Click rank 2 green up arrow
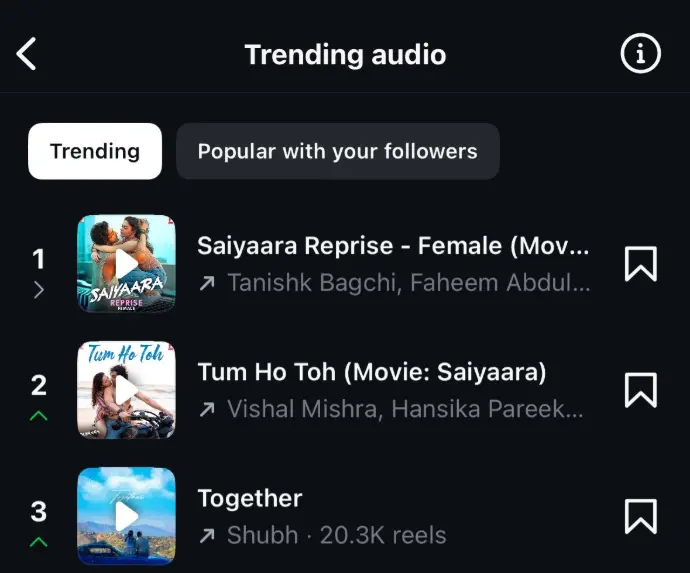This screenshot has height=573, width=690. click(39, 416)
